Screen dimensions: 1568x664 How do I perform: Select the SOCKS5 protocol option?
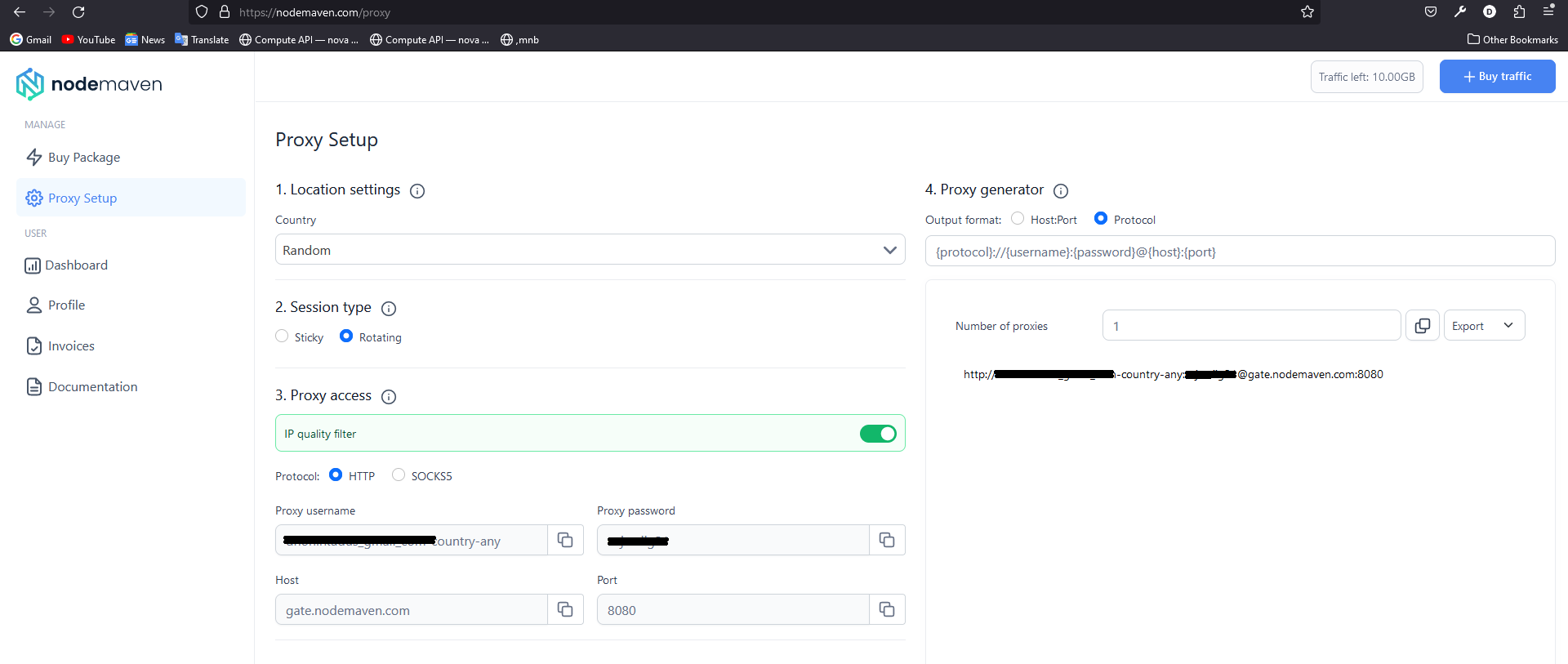(x=399, y=475)
